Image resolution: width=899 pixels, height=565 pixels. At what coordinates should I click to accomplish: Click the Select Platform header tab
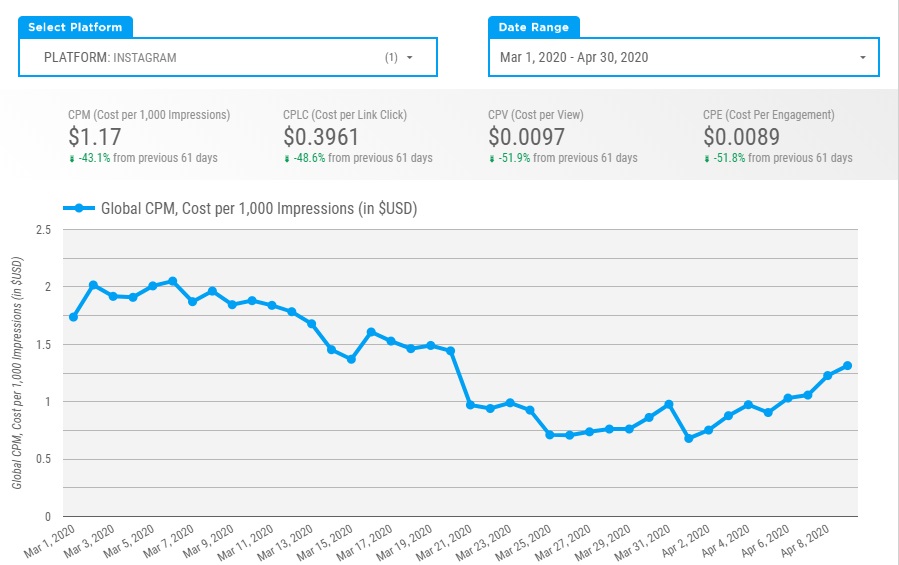76,28
